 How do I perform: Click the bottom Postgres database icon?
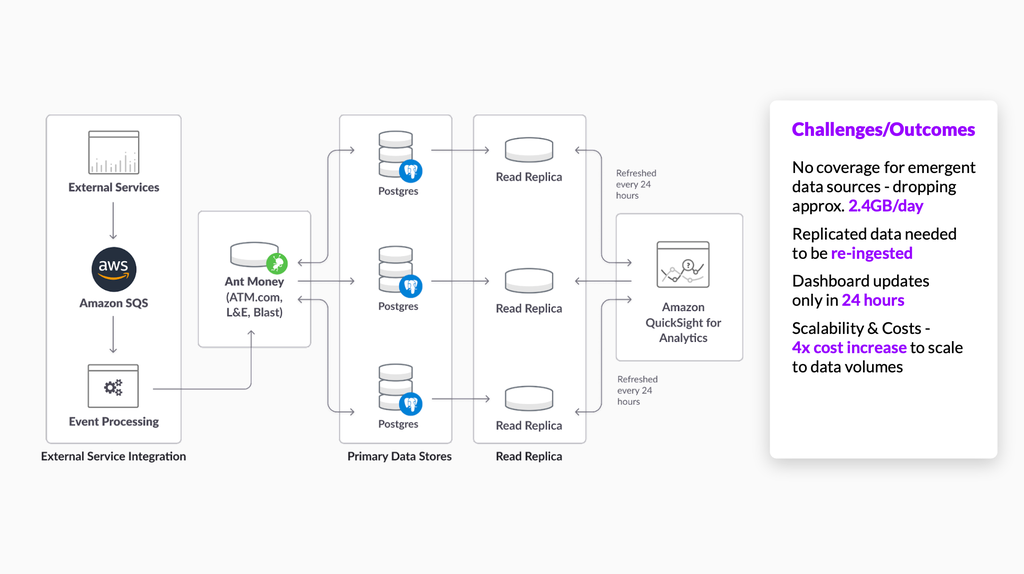400,389
